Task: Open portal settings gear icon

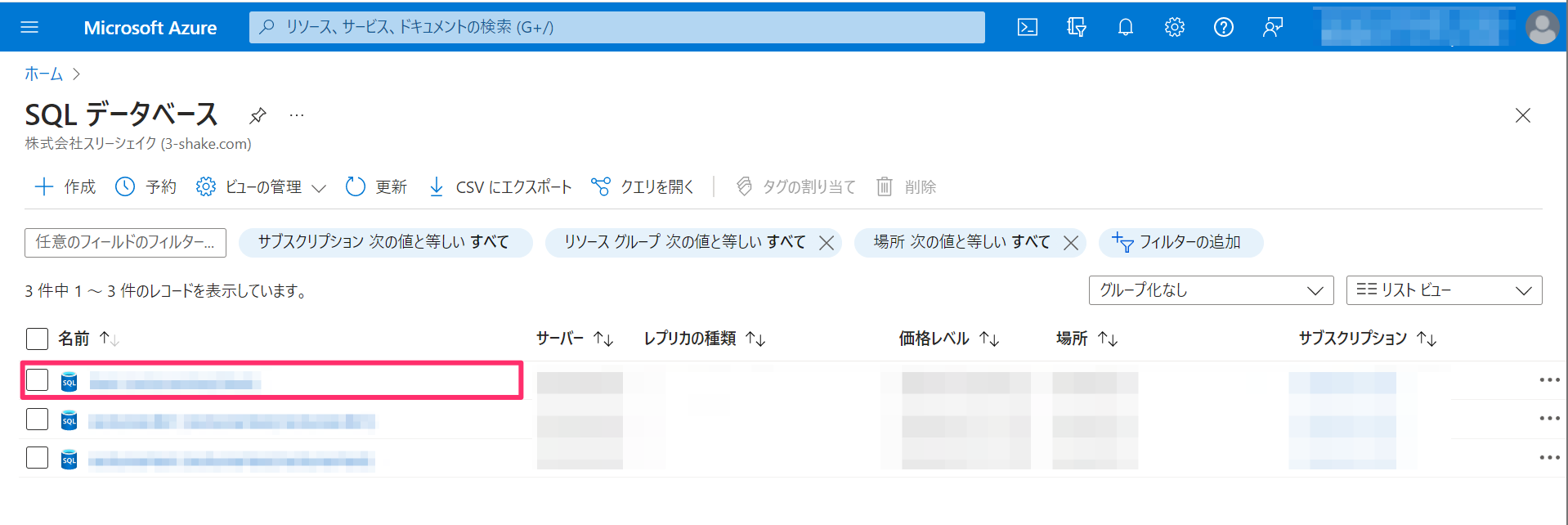Action: (x=1175, y=27)
